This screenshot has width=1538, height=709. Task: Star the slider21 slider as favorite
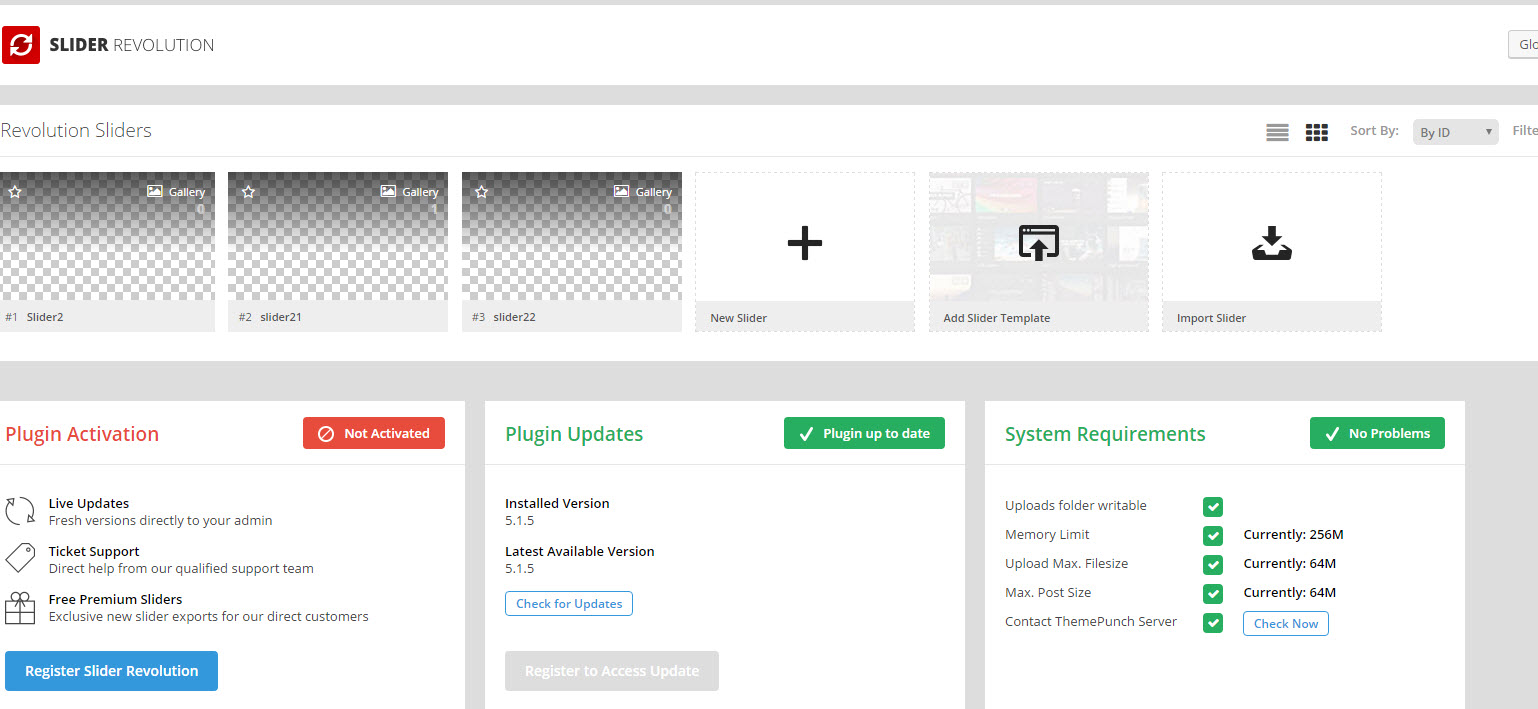click(248, 191)
